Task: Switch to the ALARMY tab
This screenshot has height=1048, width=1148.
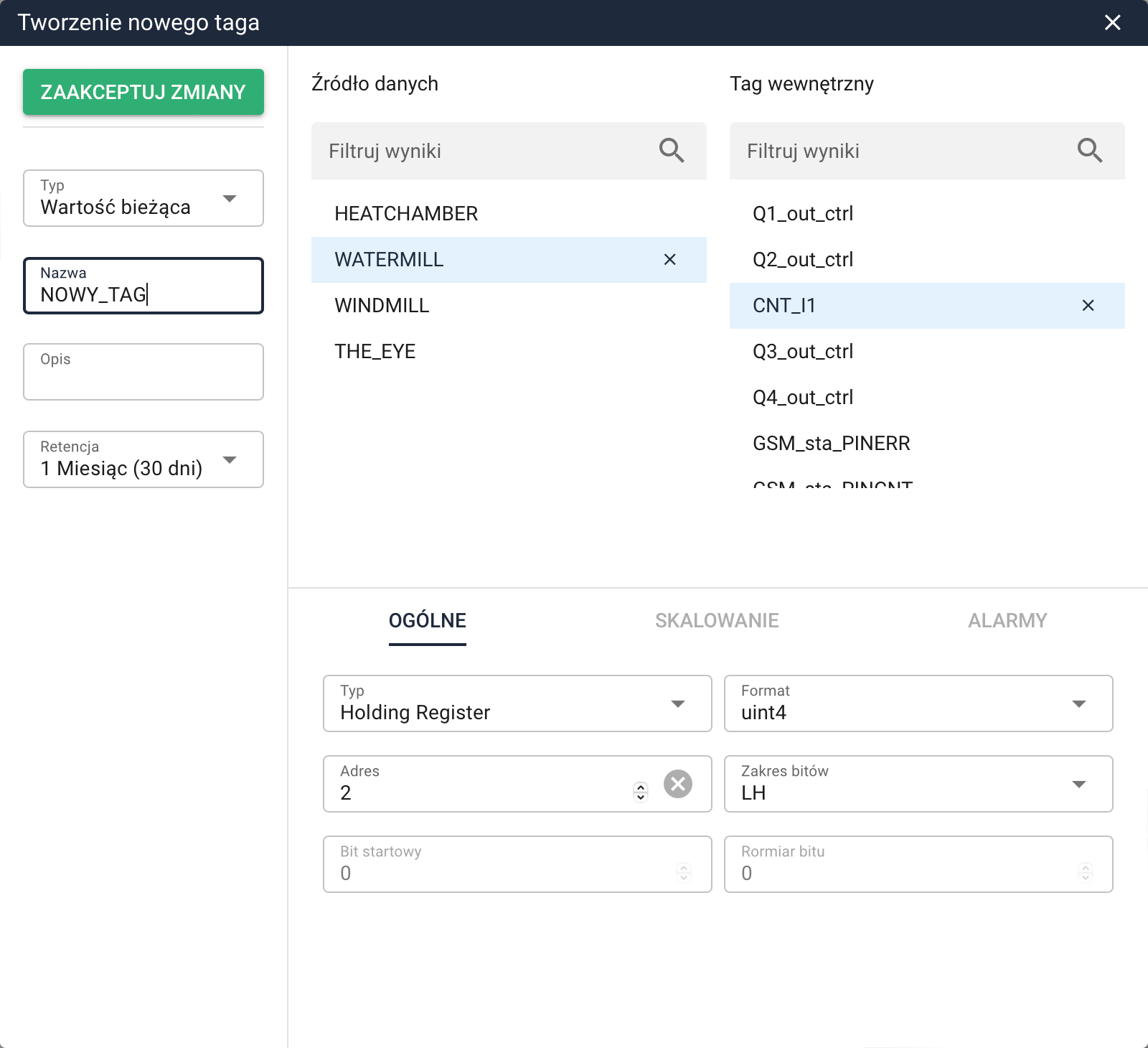Action: coord(1007,621)
